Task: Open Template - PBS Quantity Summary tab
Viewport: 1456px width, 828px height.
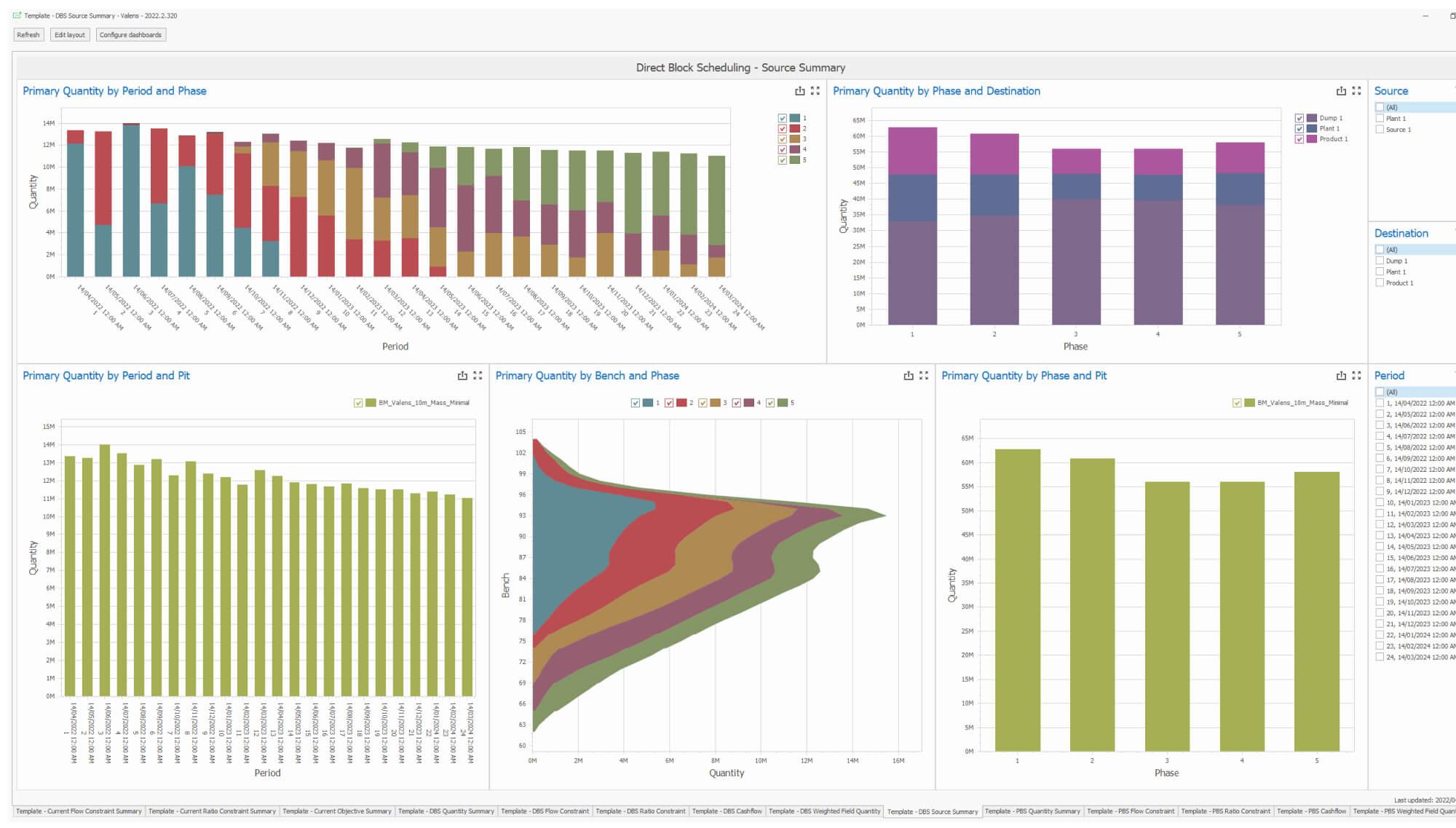Action: tap(1032, 811)
